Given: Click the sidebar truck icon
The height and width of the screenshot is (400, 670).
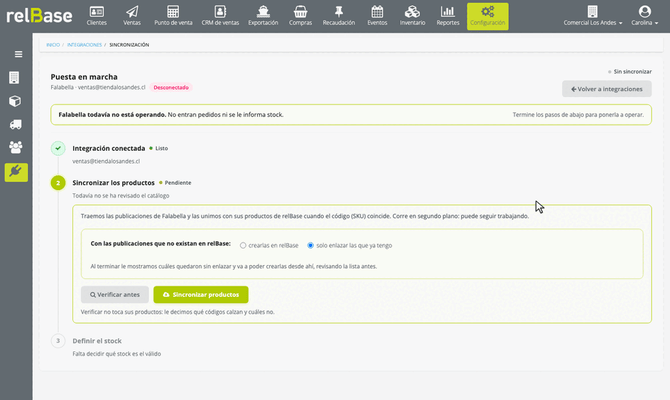Looking at the screenshot, I should pyautogui.click(x=16, y=124).
